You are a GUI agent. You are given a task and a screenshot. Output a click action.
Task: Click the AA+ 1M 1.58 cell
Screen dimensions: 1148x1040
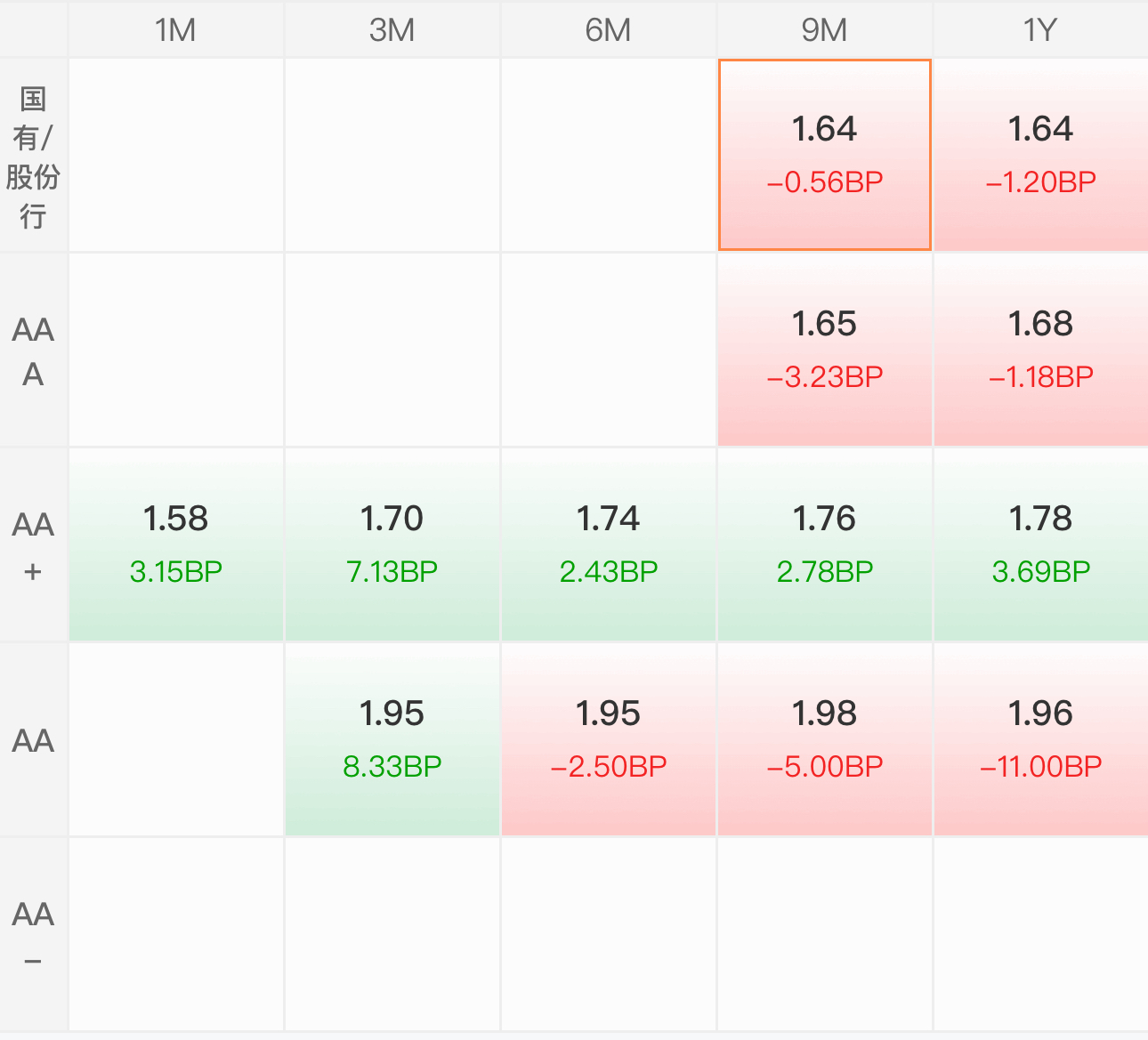click(x=176, y=544)
